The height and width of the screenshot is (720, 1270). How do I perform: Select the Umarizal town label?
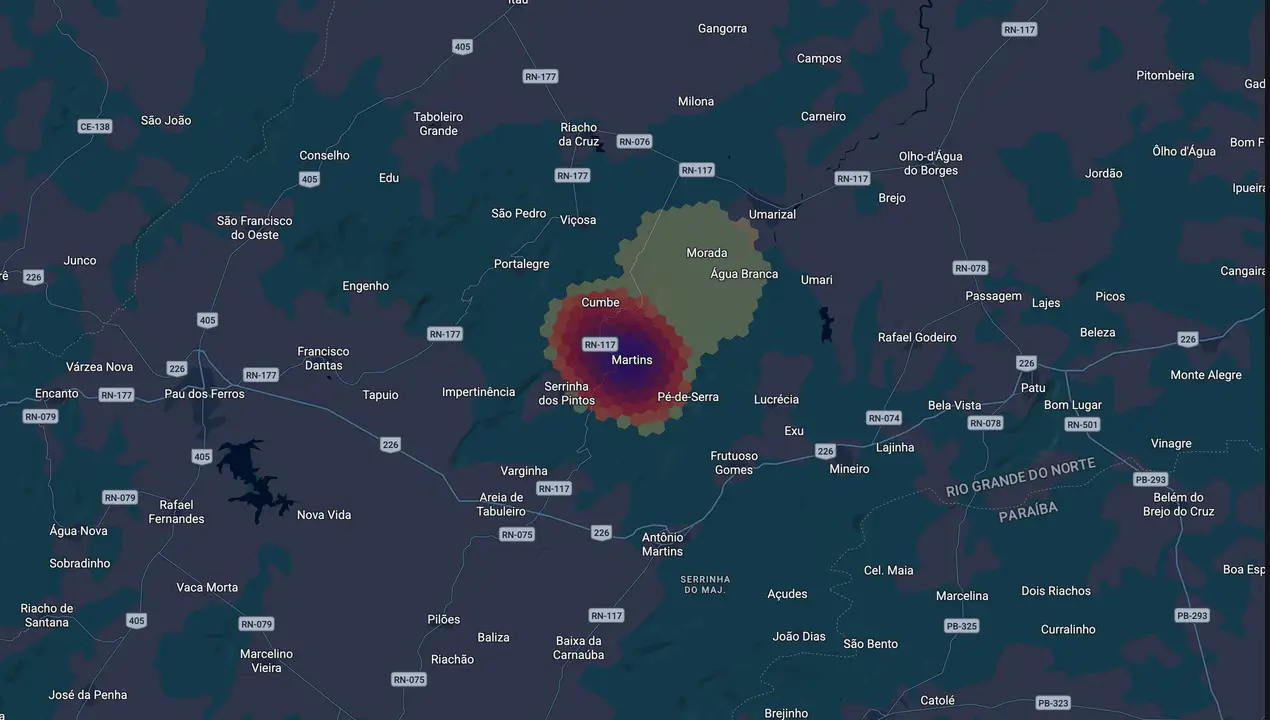(773, 215)
